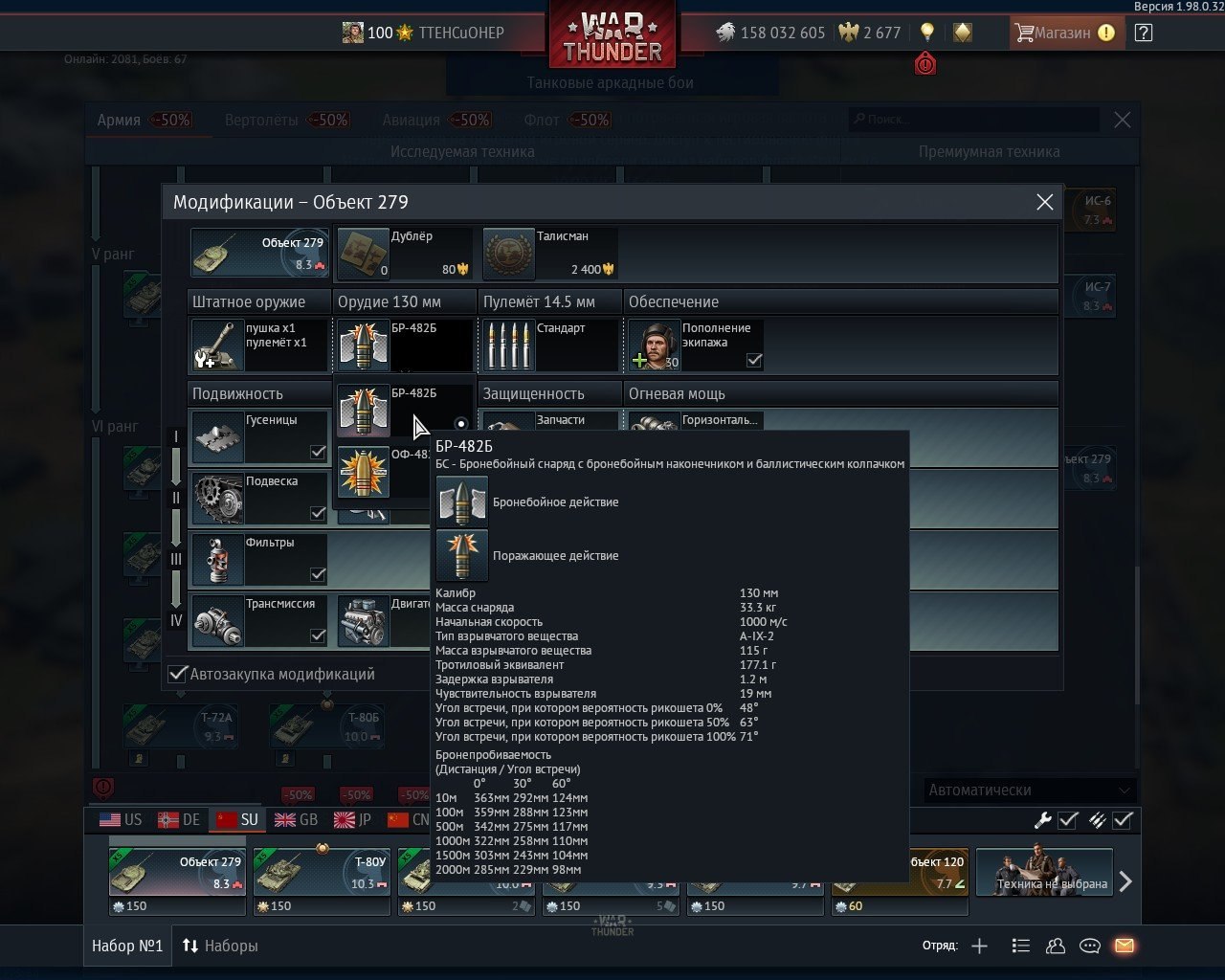Click the light bulb hints icon
Screen dimensions: 1225x980
[x=926, y=32]
